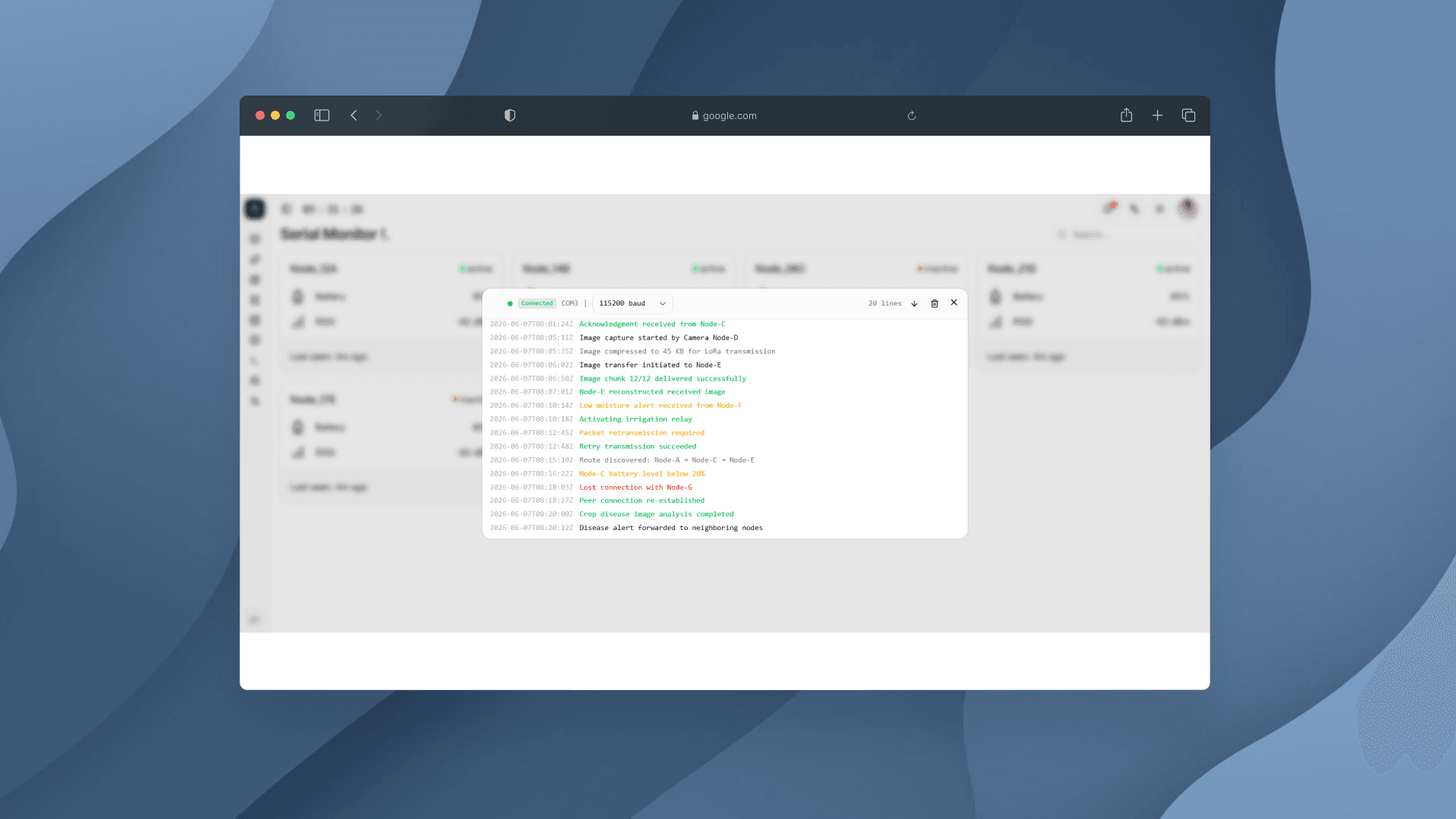The height and width of the screenshot is (819, 1456).
Task: Select log line 'Route discovered: Node-A → Node-C → Node-E'
Action: tap(667, 460)
